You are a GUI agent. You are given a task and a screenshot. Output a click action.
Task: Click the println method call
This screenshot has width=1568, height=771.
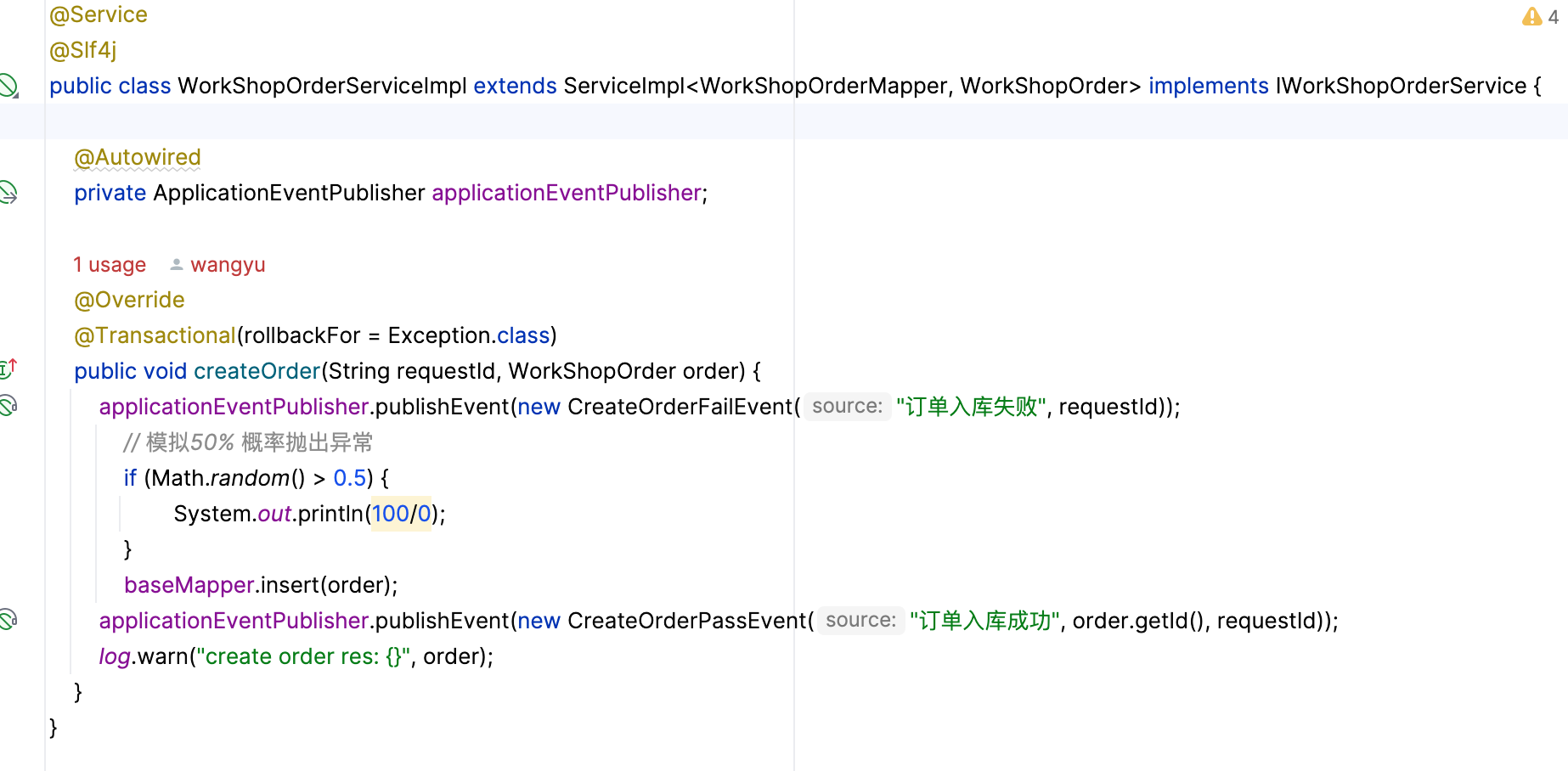[330, 514]
